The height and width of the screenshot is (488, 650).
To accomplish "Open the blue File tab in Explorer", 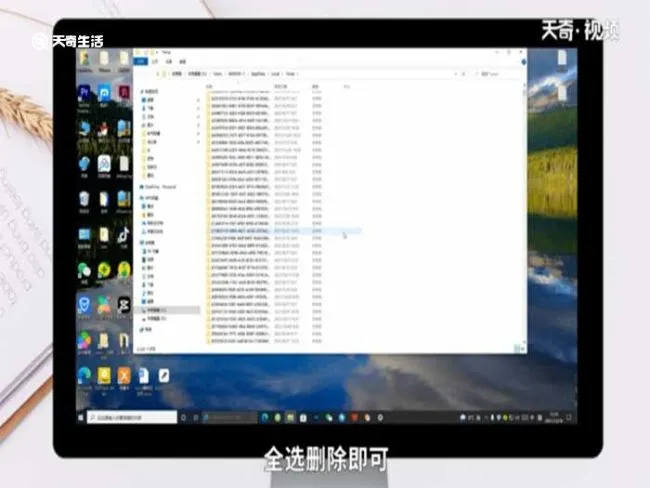I will click(141, 61).
